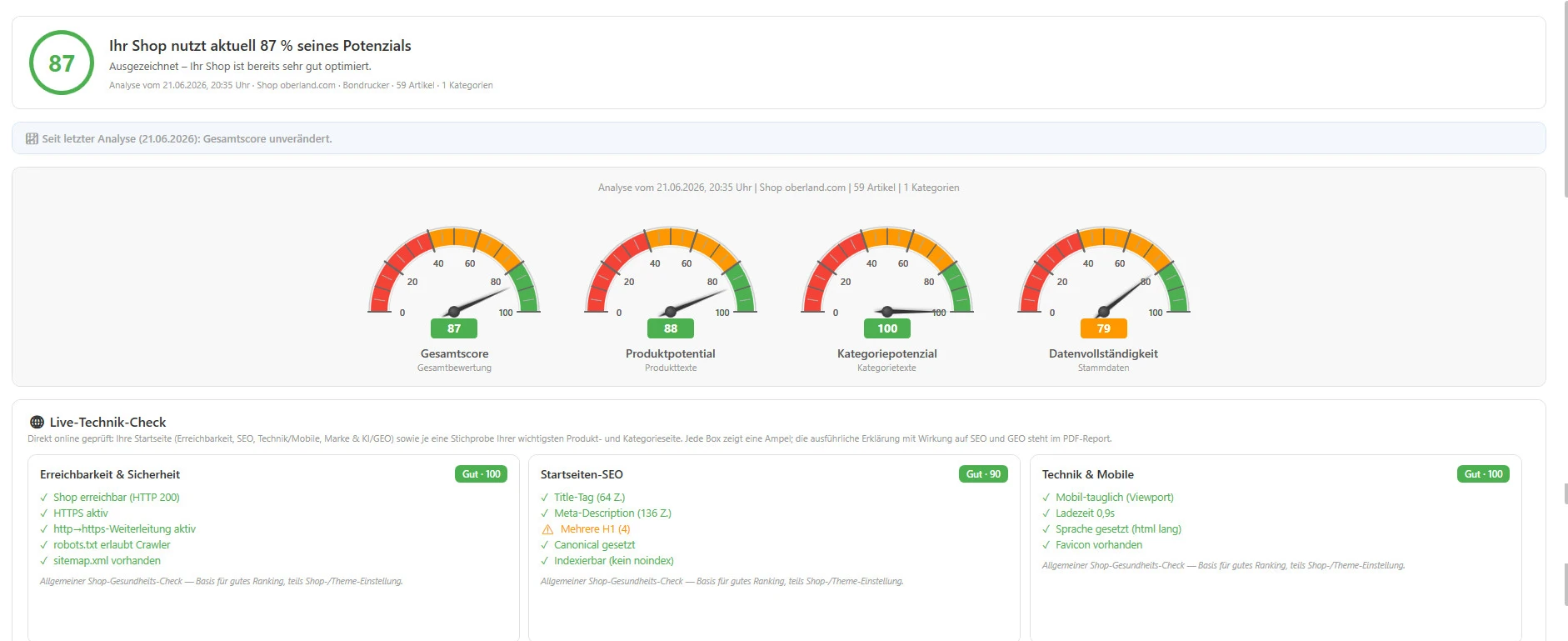1568x641 pixels.
Task: Click 'Indexierbar (kein noindex)' item
Action: click(614, 561)
